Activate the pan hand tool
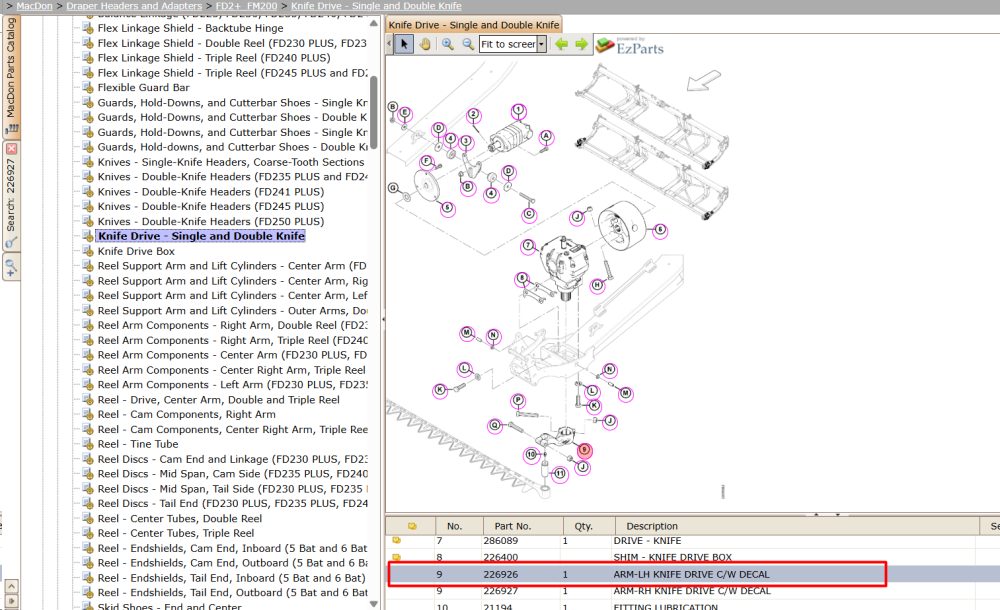 (425, 44)
